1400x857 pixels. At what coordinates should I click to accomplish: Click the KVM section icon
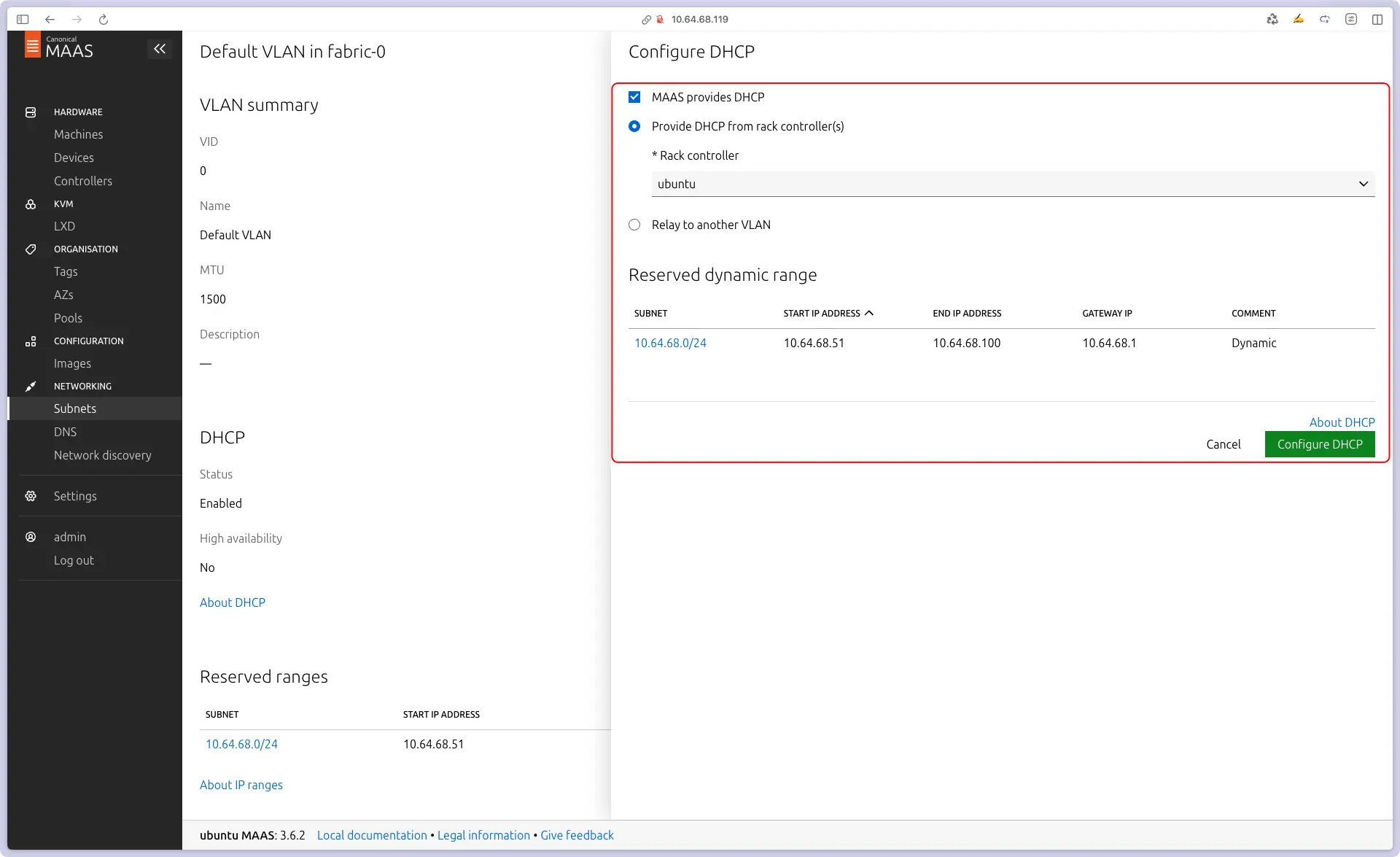[x=31, y=204]
